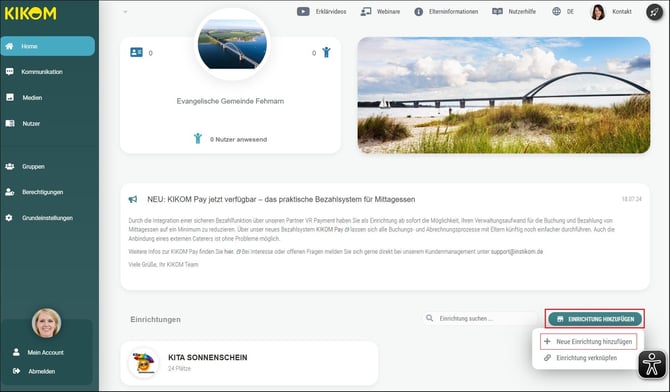Open Nutzerhilfe
Viewport: 670px width, 392px height.
click(x=522, y=12)
